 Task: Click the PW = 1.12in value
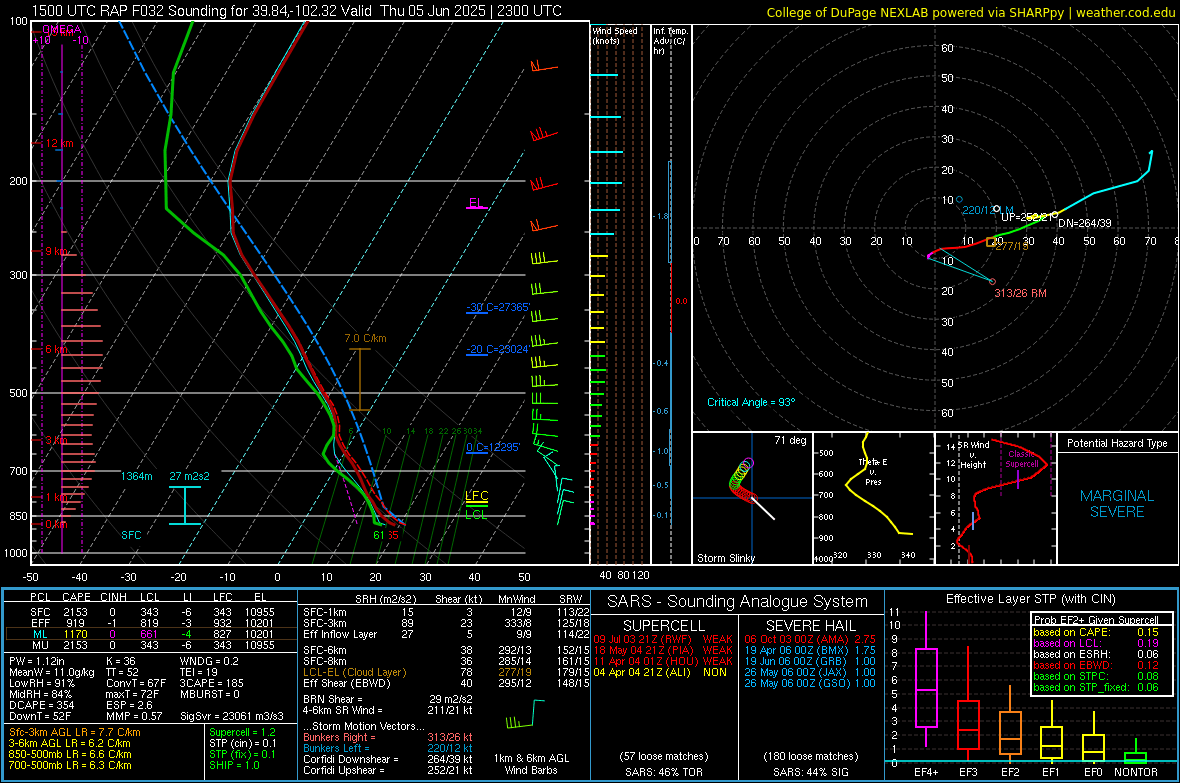(38, 661)
